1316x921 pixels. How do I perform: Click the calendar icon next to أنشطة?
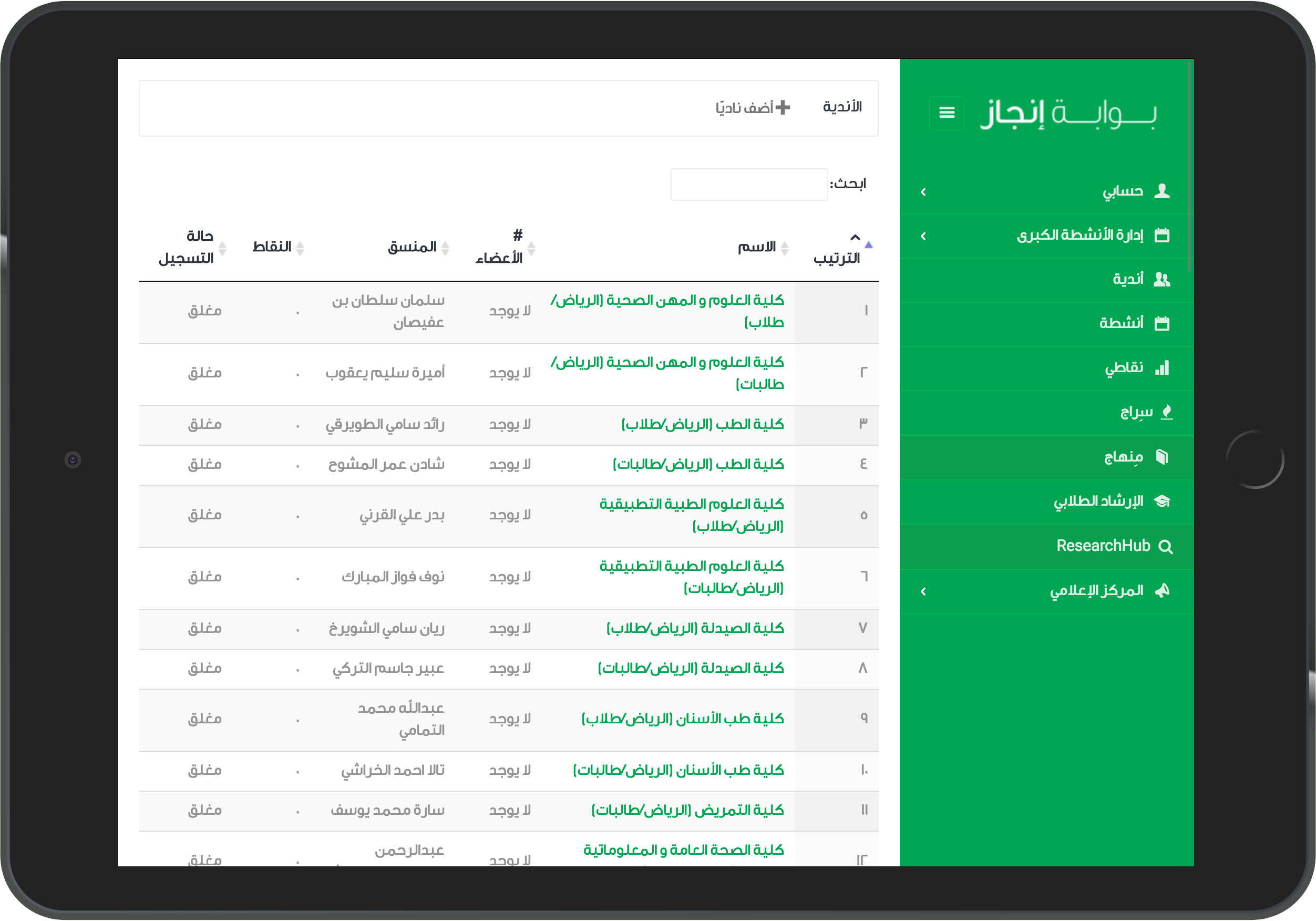(1161, 323)
